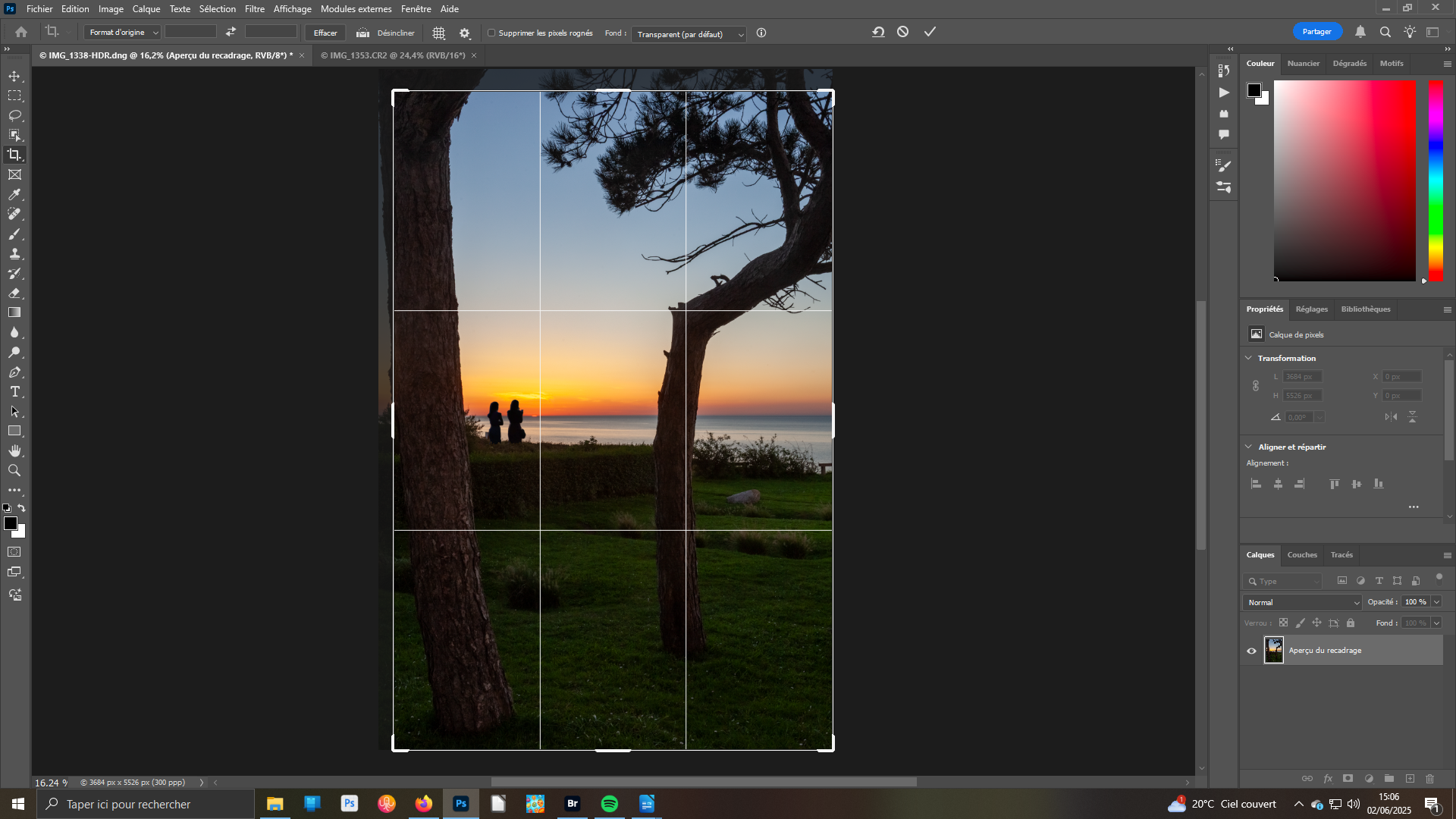
Task: Collapse the Transformation section
Action: 1249,358
